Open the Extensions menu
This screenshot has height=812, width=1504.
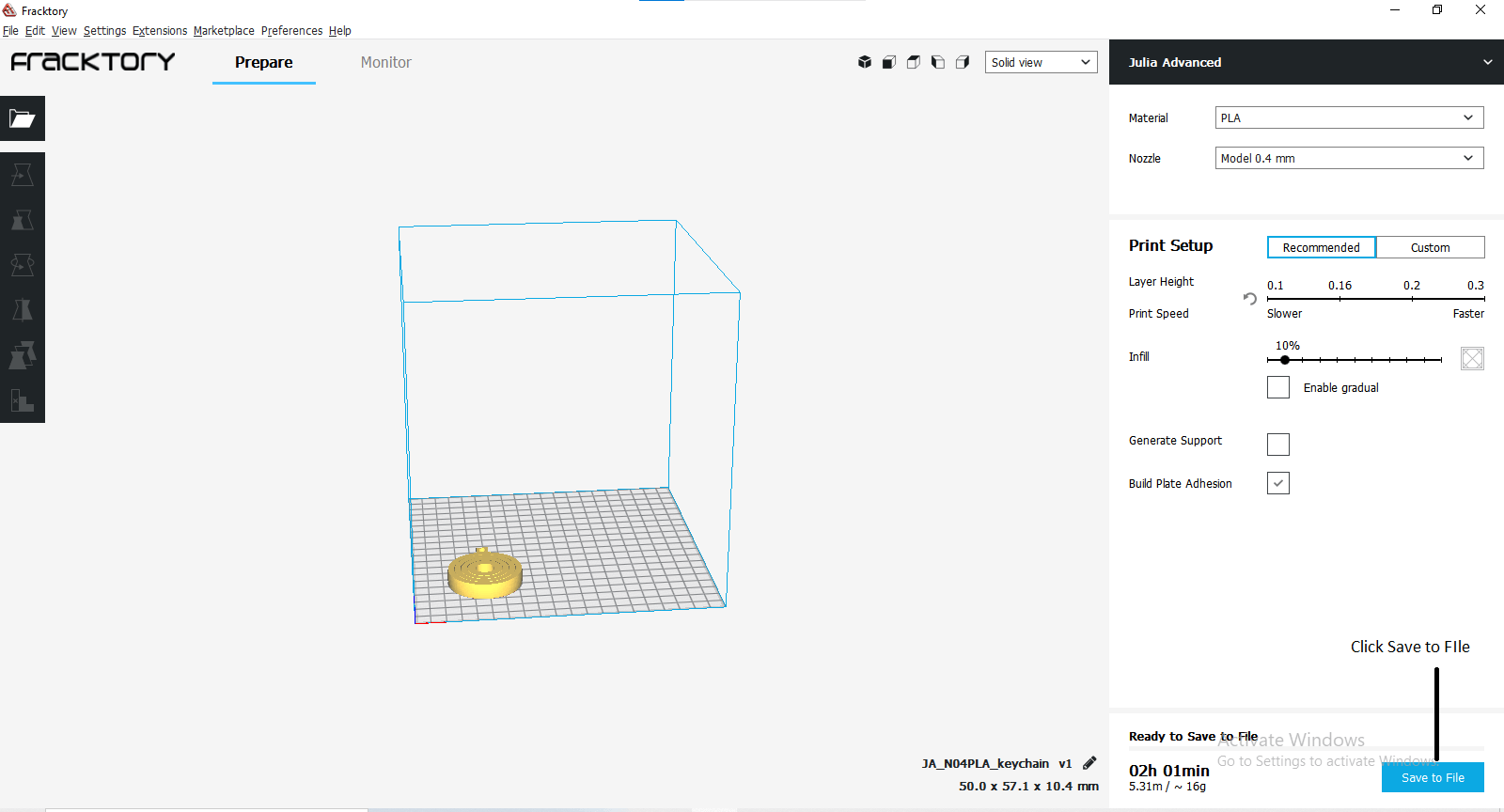(160, 31)
